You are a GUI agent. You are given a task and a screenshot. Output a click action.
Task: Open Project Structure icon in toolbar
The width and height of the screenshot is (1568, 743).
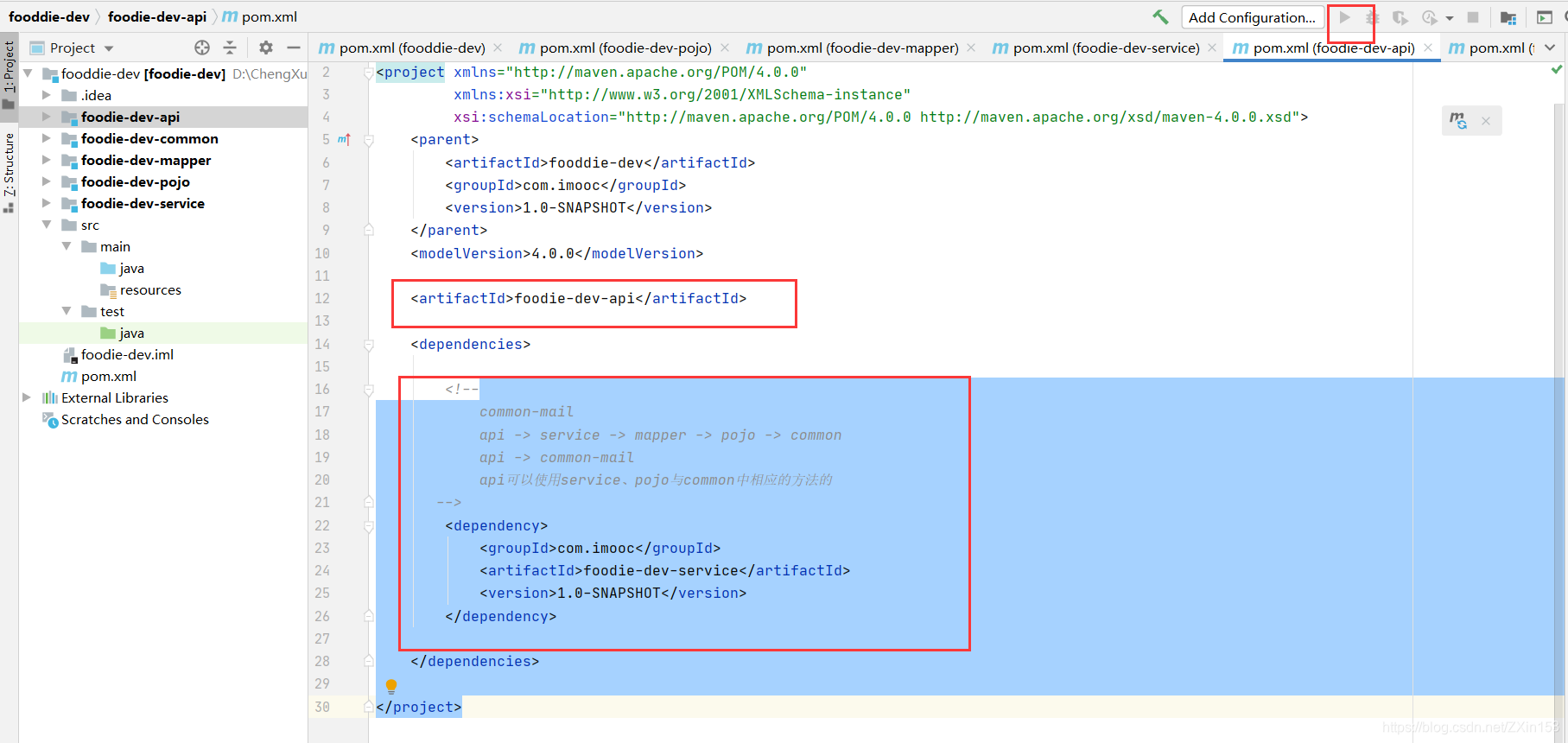tap(1508, 17)
